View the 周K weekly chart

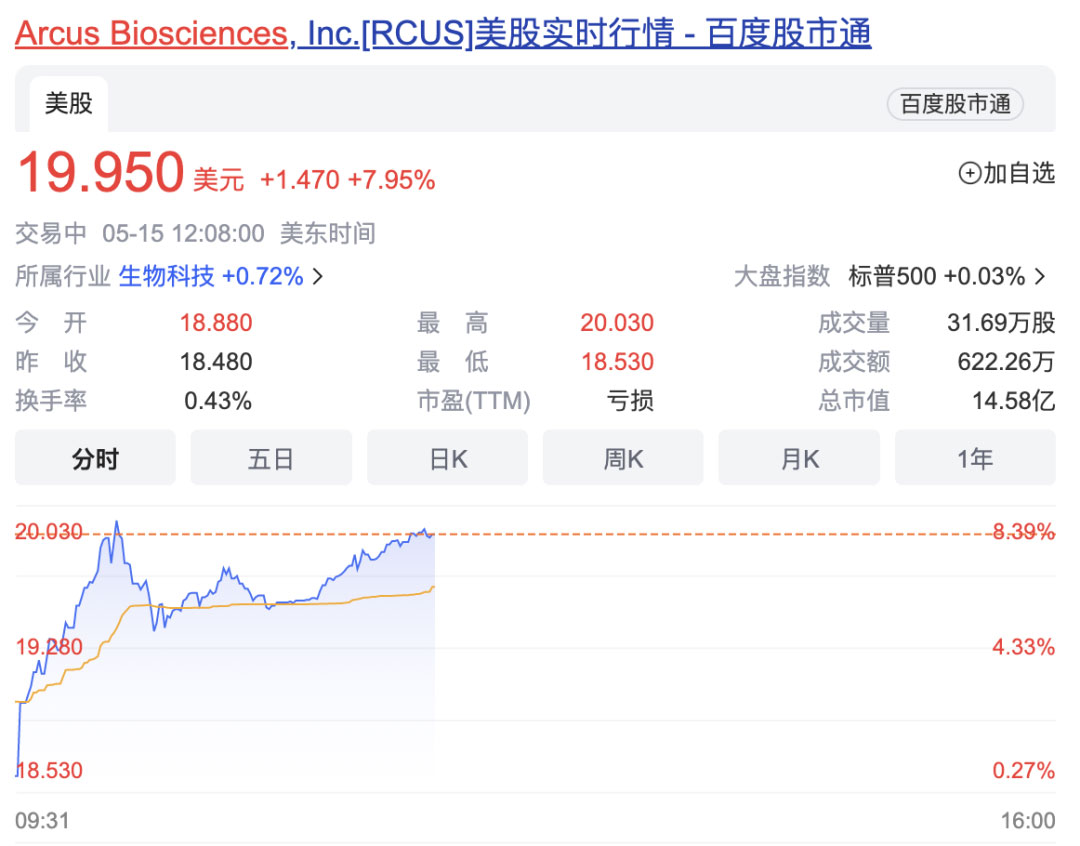[x=623, y=458]
